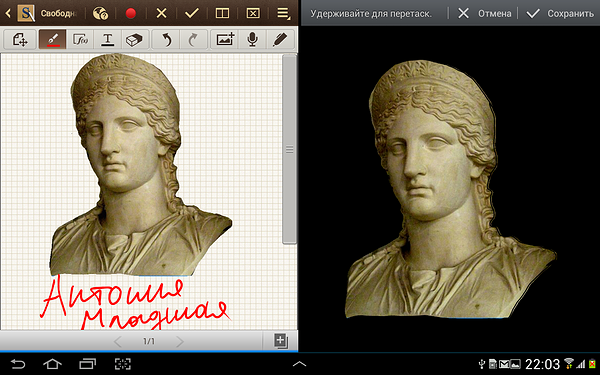Tap the Android home button
The height and width of the screenshot is (375, 600).
coord(52,364)
